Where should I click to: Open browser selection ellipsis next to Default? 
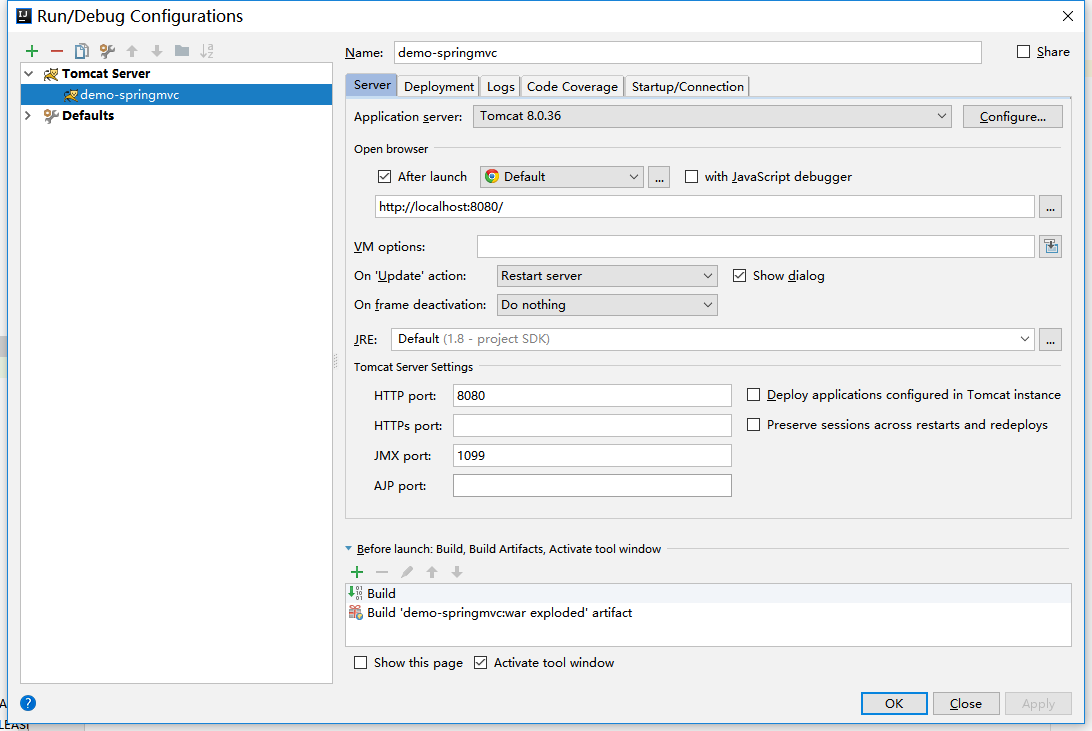pos(659,177)
